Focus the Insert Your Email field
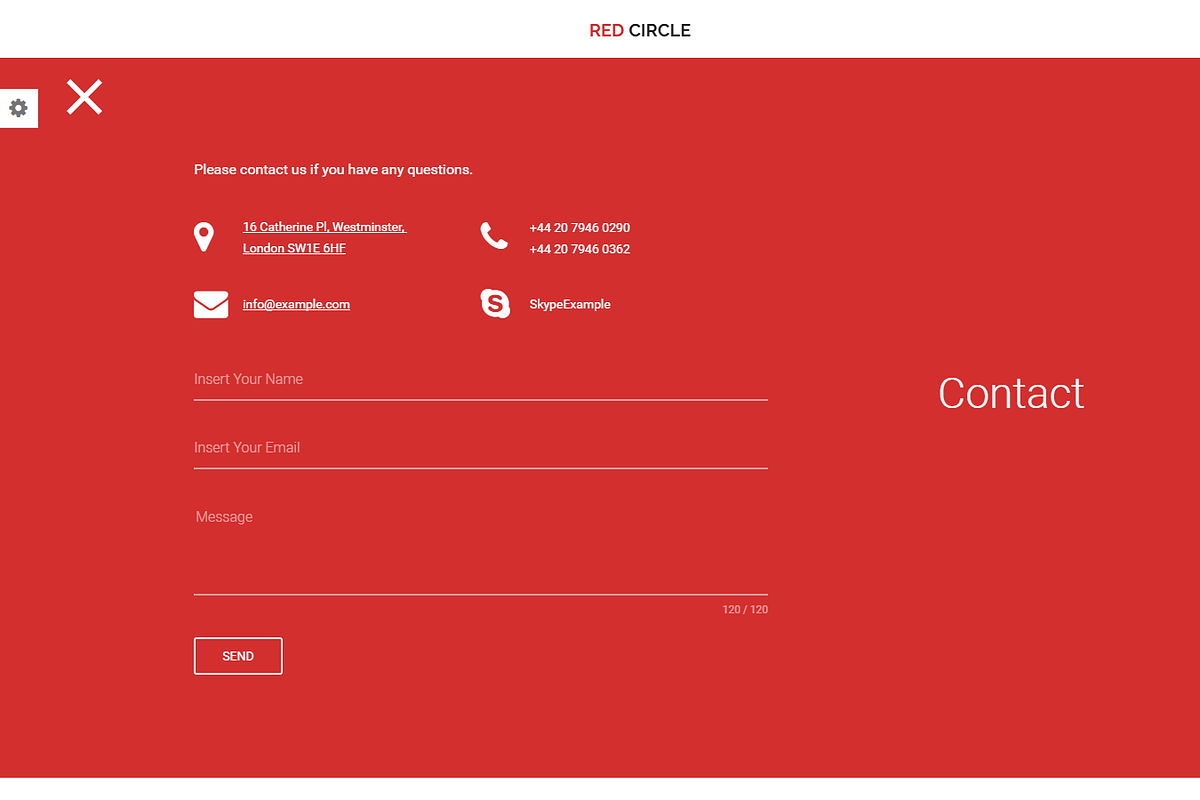 481,448
